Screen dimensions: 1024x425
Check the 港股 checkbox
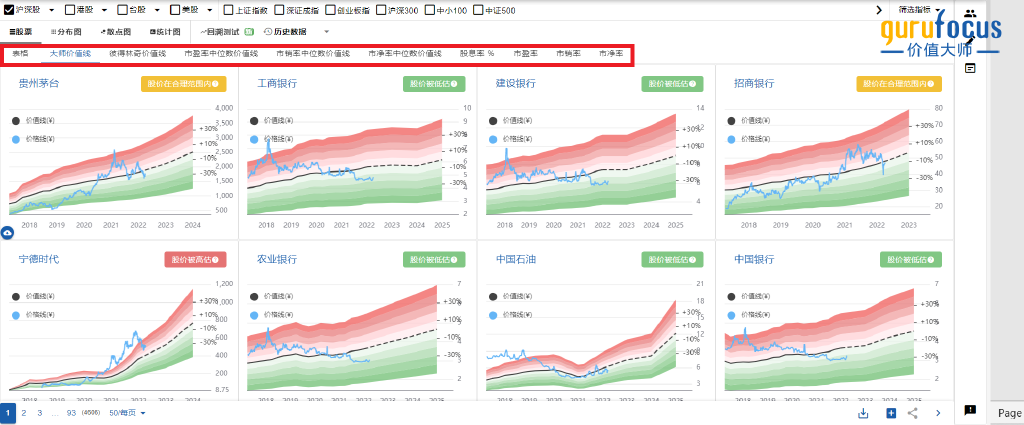pyautogui.click(x=70, y=10)
